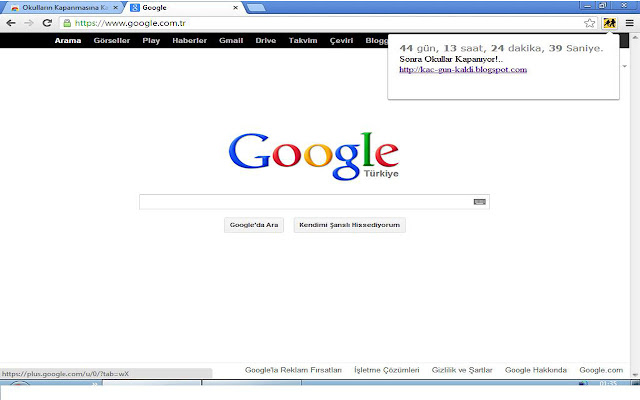640x400 pixels.
Task: Click Kendimi Şanslı Hissediyorum button
Action: (349, 225)
